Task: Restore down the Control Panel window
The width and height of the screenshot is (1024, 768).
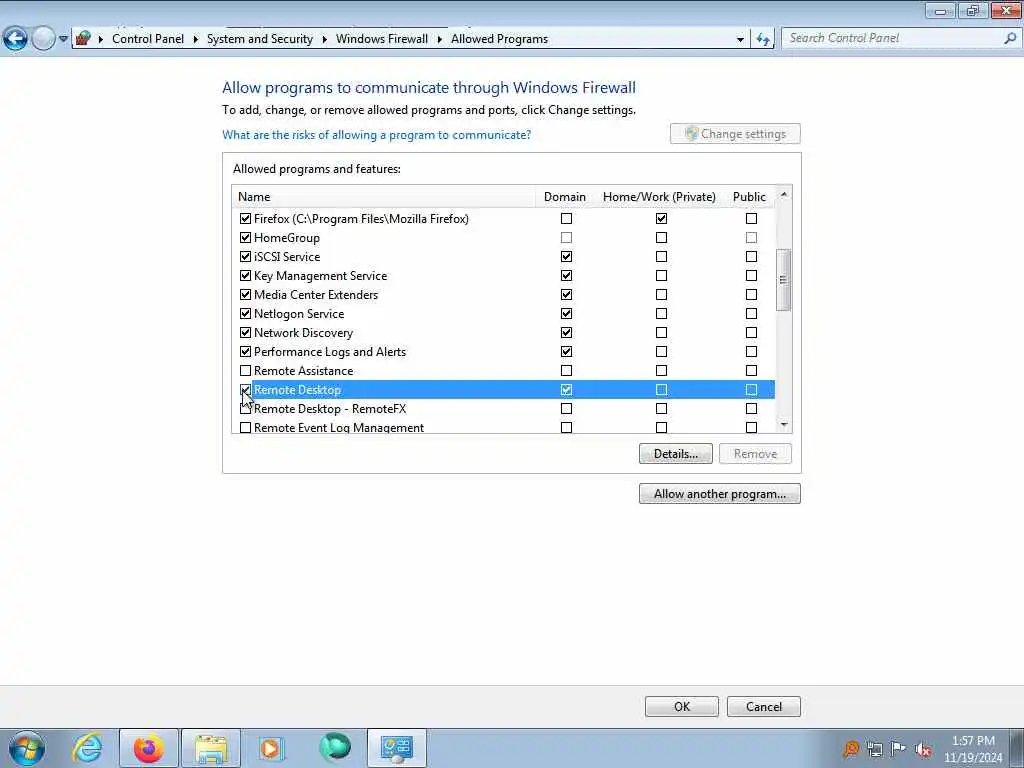Action: pyautogui.click(x=972, y=10)
